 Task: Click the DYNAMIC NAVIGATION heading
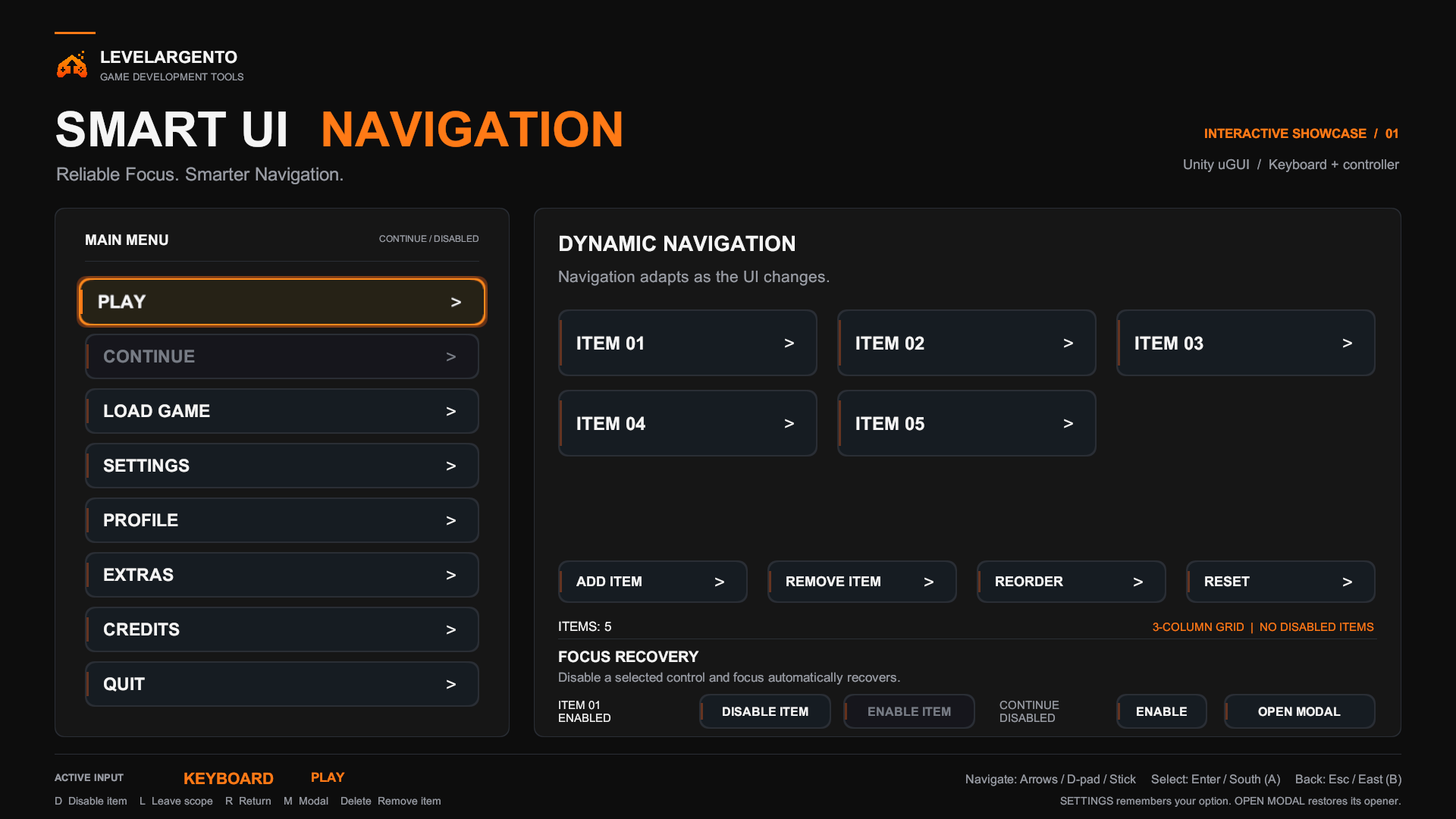coord(677,243)
